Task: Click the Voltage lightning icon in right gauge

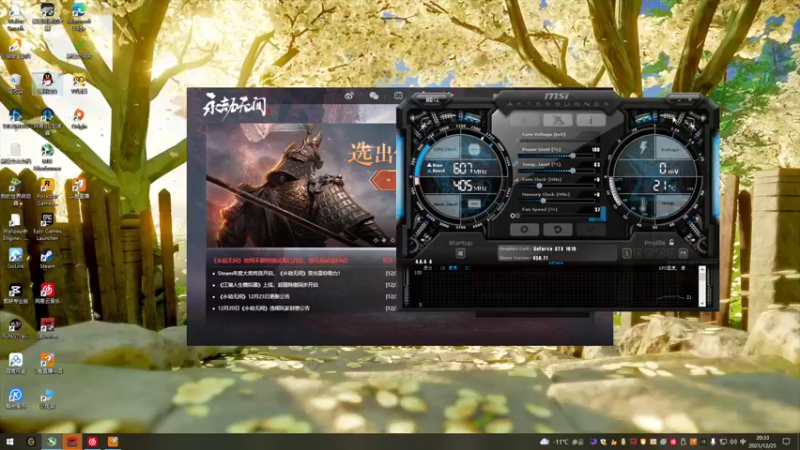Action: tap(643, 148)
